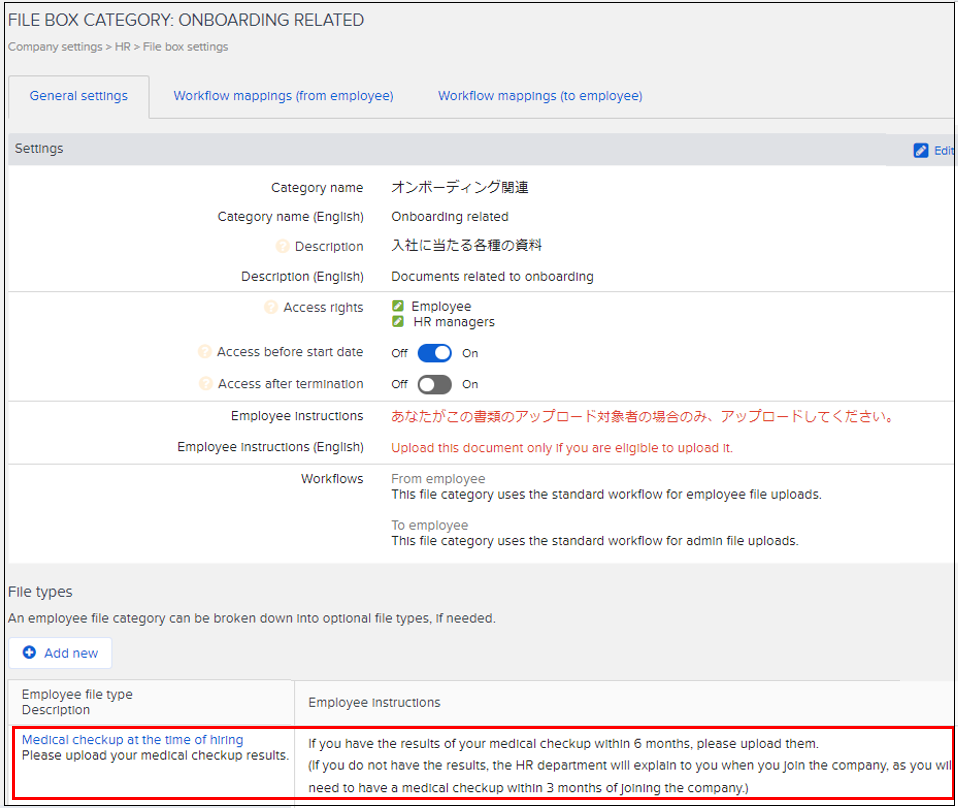Screen dimensions: 958x808
Task: Enable the Access after termination toggle
Action: point(434,385)
